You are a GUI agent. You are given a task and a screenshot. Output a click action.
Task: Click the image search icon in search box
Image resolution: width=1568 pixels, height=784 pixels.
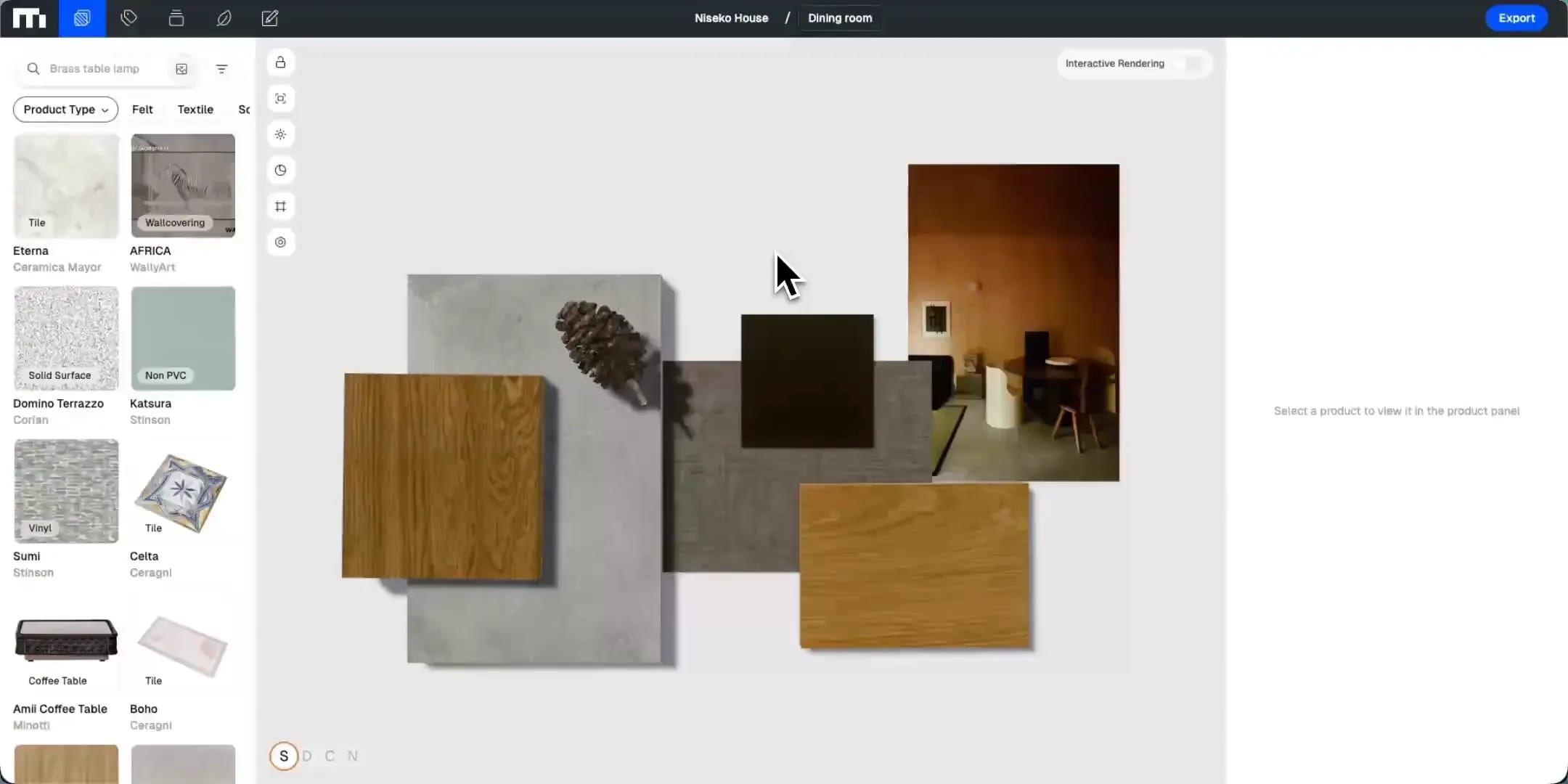click(x=181, y=69)
